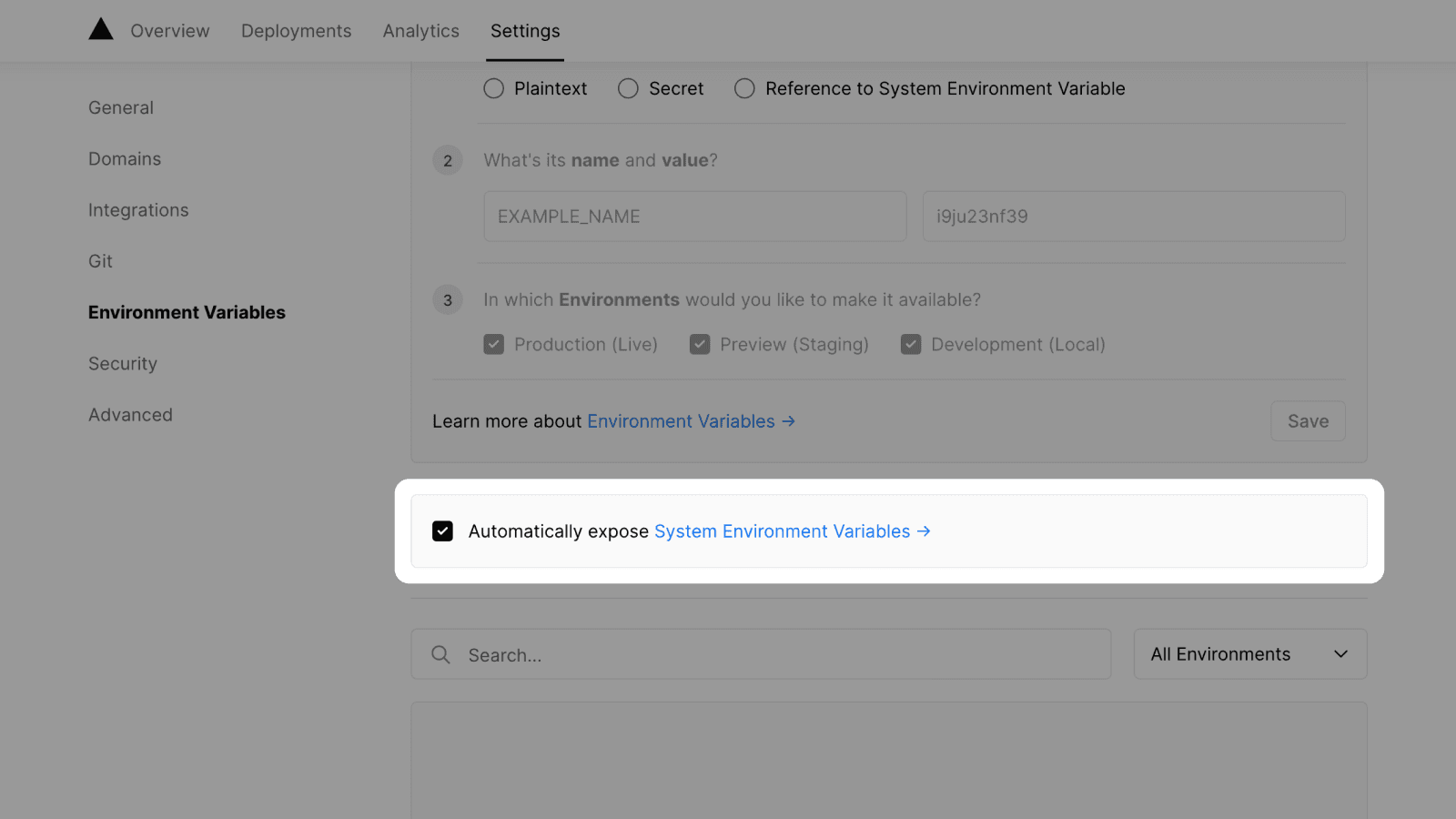Click the EXAMPLE_NAME variable name field
Viewport: 1456px width, 819px height.
[x=694, y=217]
